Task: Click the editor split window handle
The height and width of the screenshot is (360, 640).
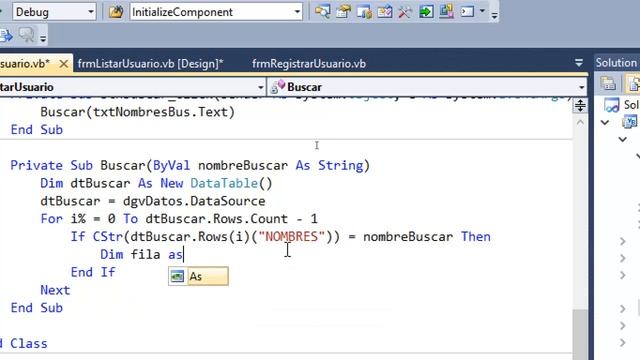Action: tap(580, 106)
